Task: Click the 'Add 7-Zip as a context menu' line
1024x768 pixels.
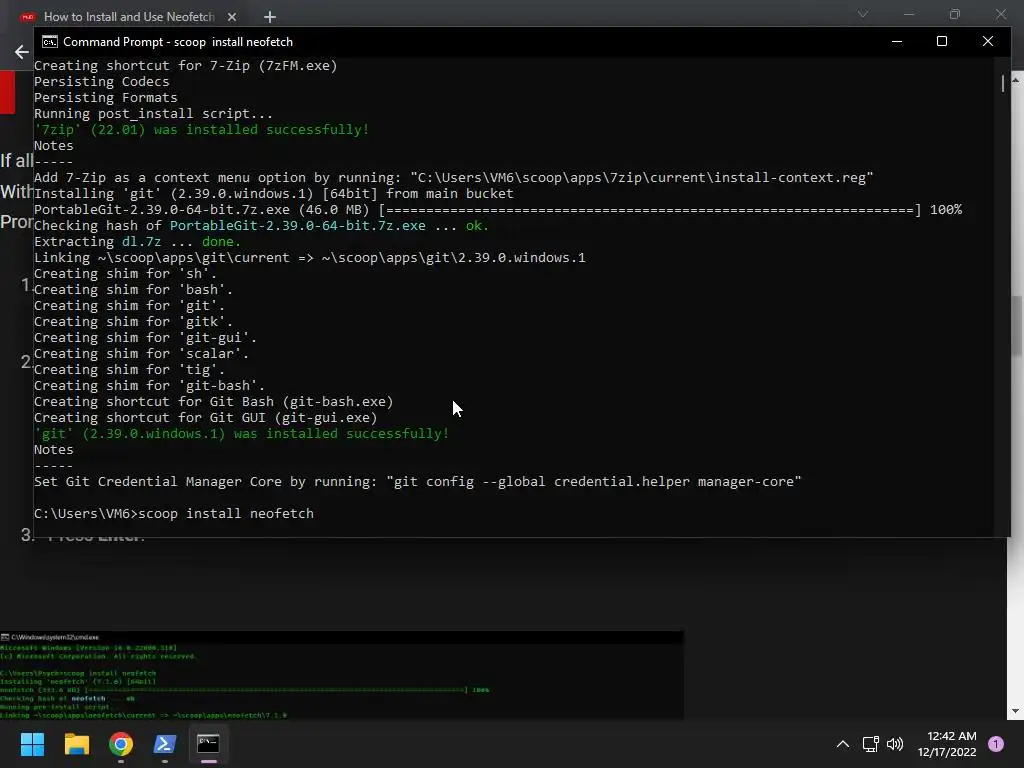Action: tap(454, 178)
